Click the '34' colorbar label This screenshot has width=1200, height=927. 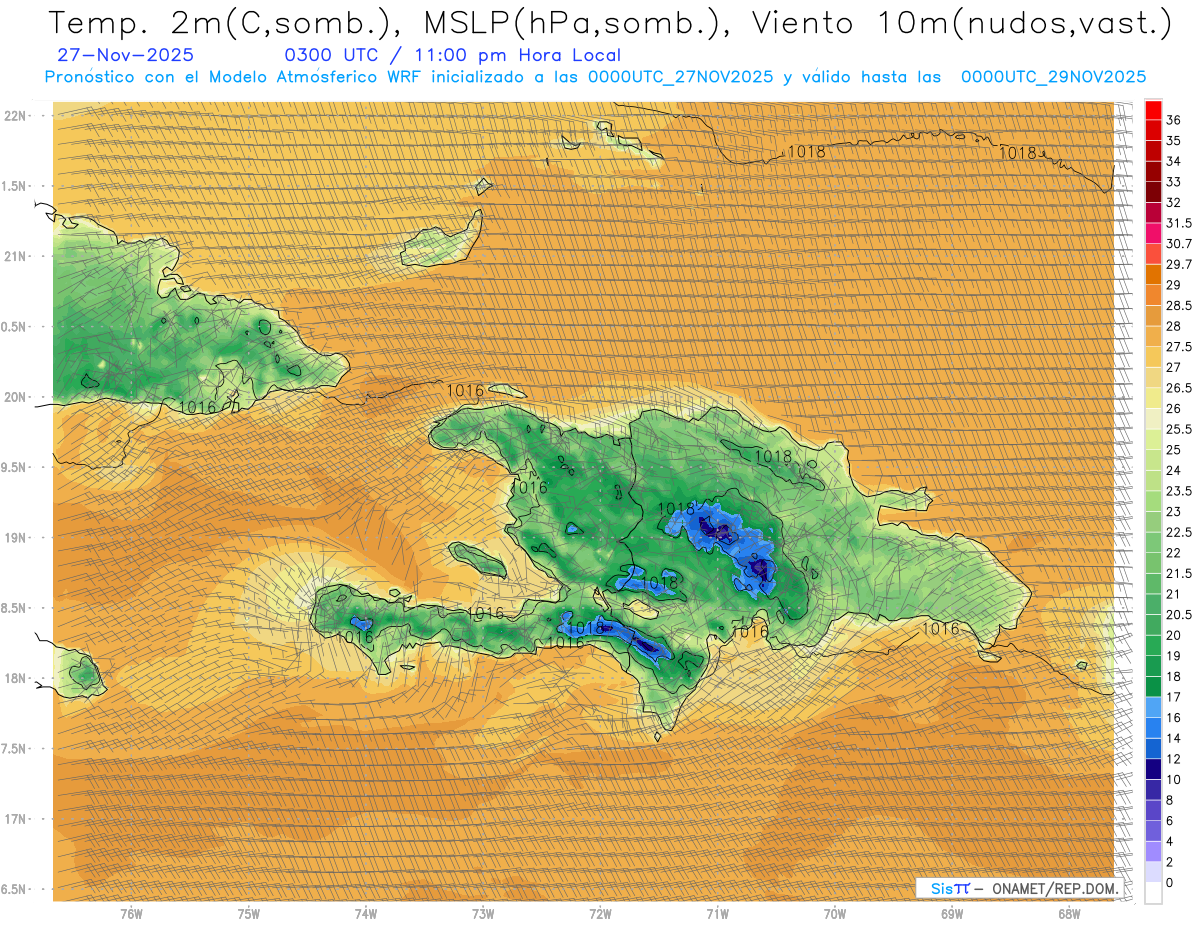pyautogui.click(x=1173, y=161)
